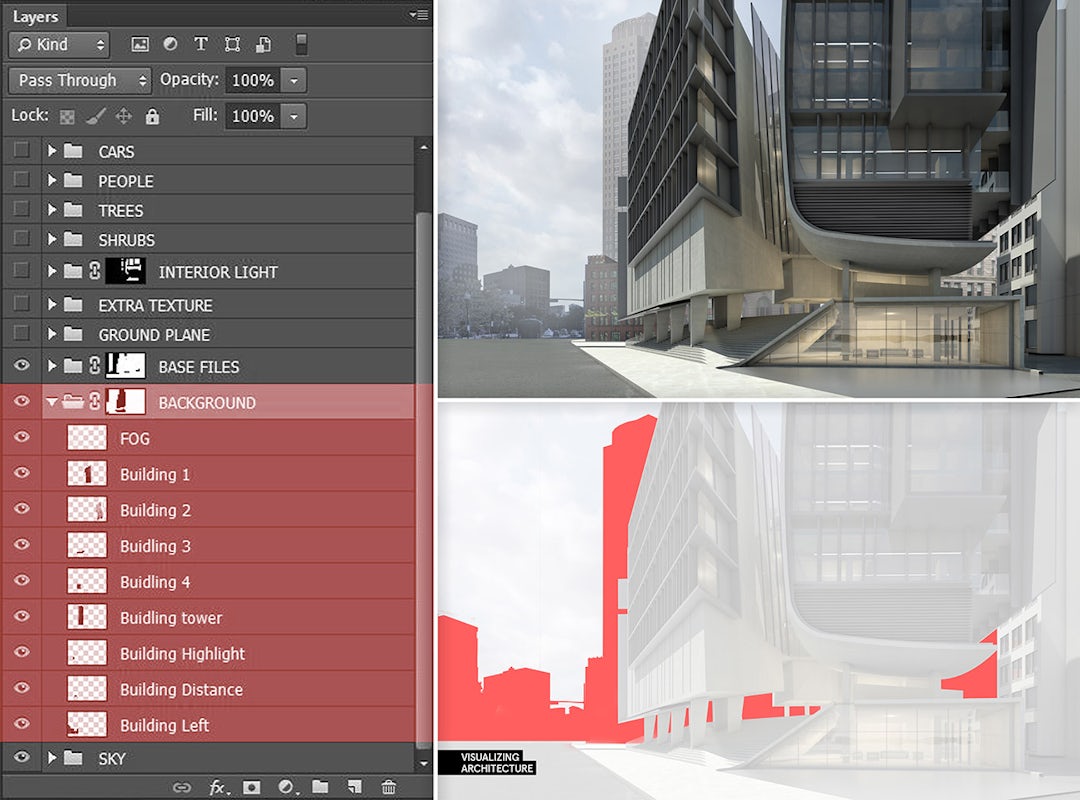Open the Opacity slider
1080x800 pixels.
294,80
